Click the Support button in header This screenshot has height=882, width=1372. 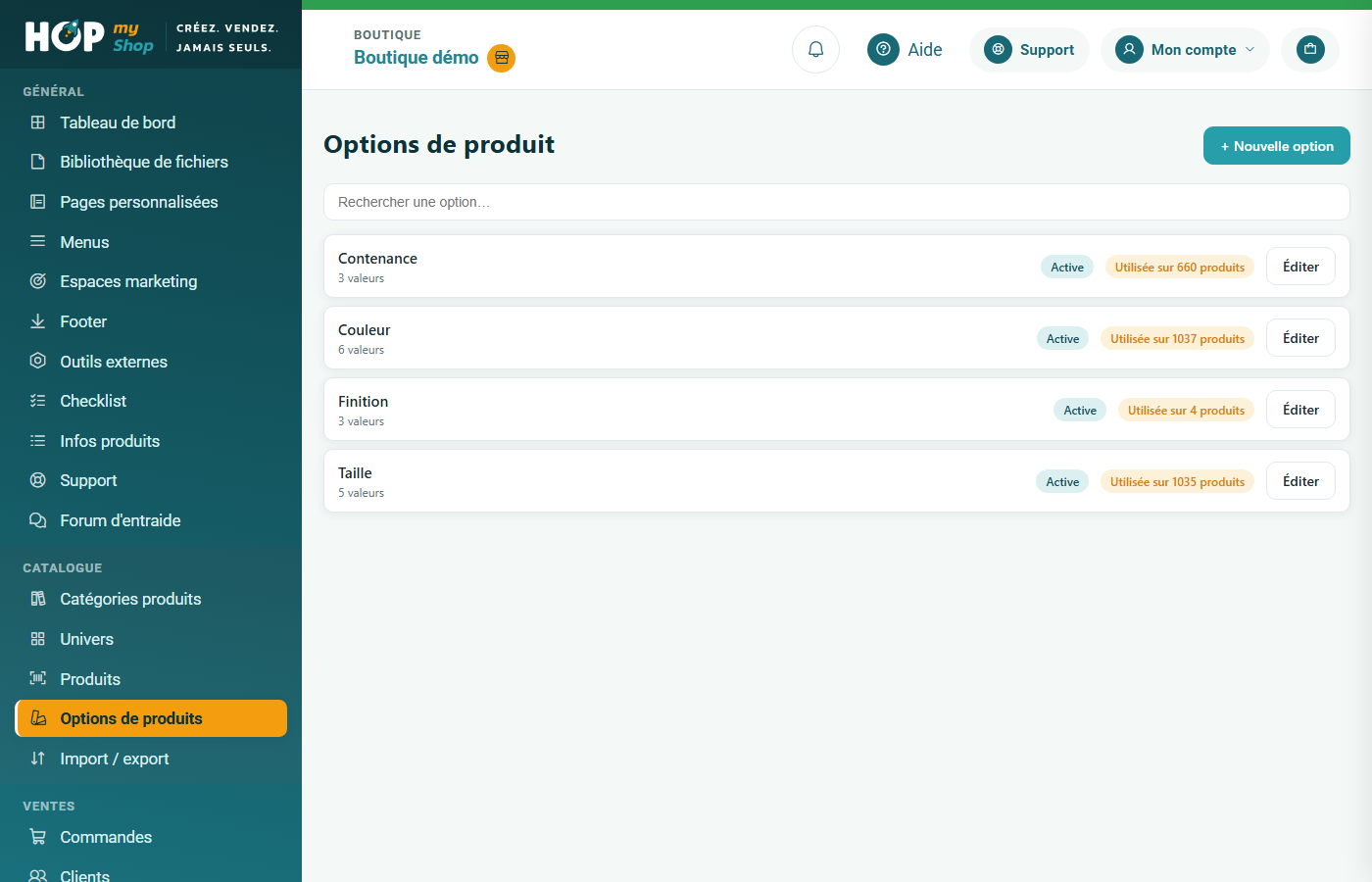coord(1029,50)
